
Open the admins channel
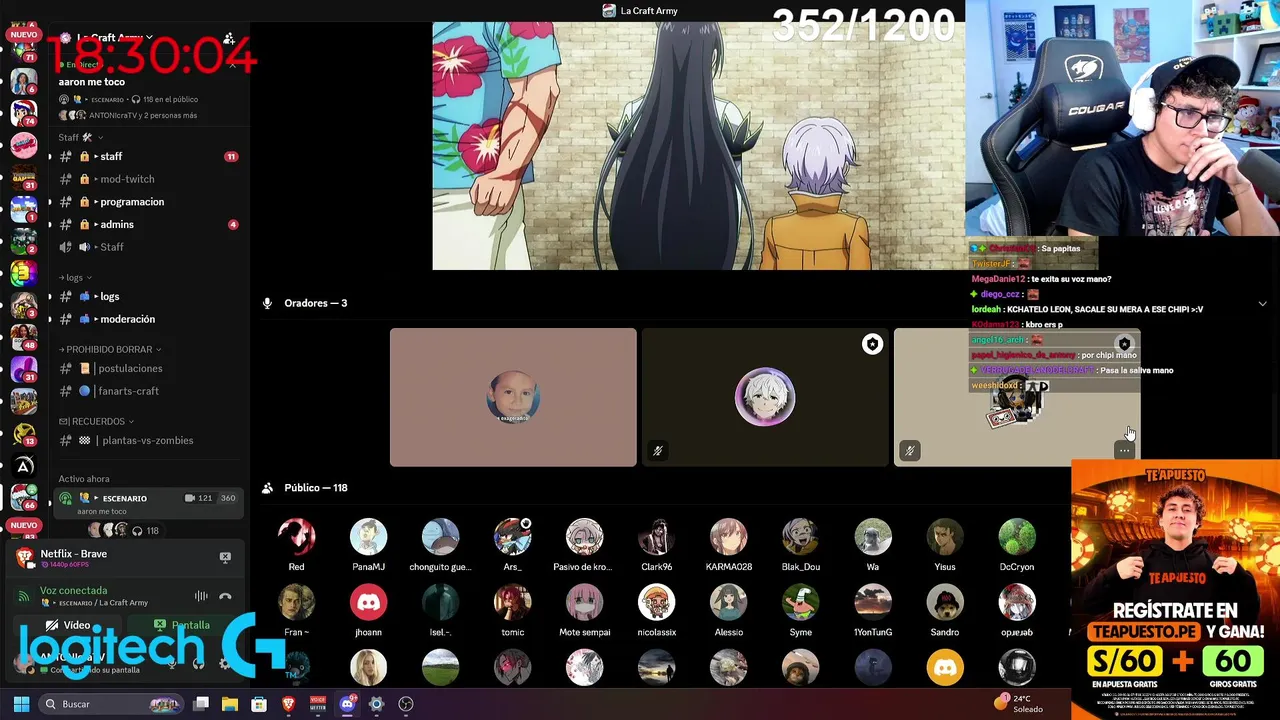(x=147, y=225)
